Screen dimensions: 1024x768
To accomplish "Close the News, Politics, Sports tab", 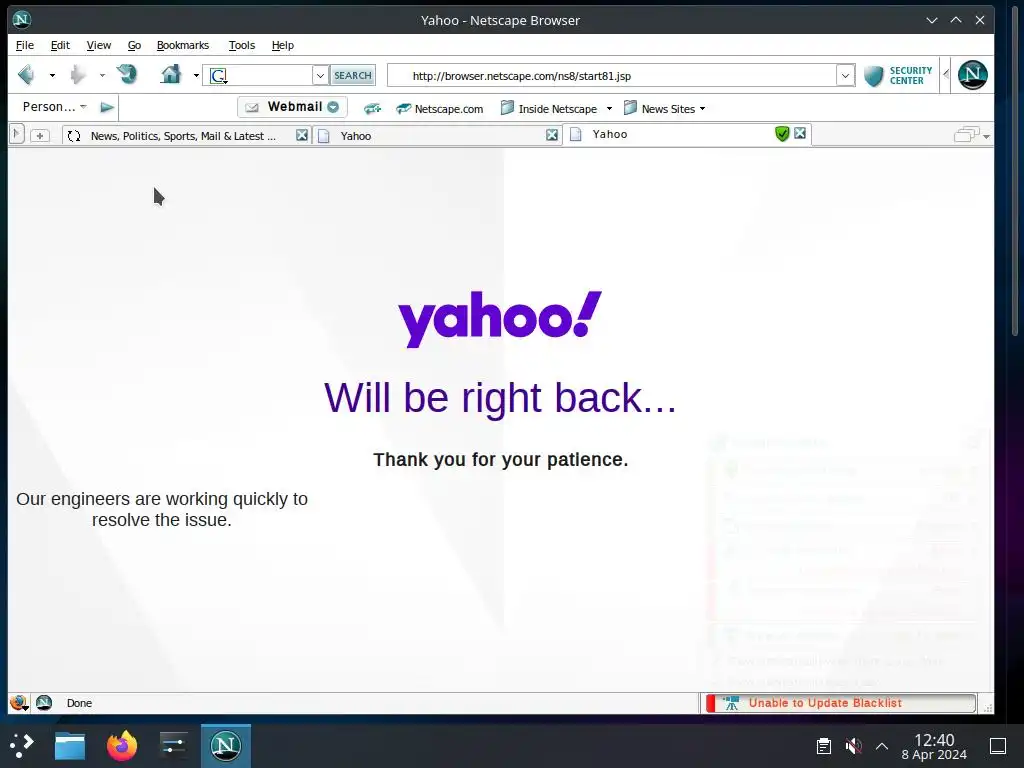I will pyautogui.click(x=302, y=135).
